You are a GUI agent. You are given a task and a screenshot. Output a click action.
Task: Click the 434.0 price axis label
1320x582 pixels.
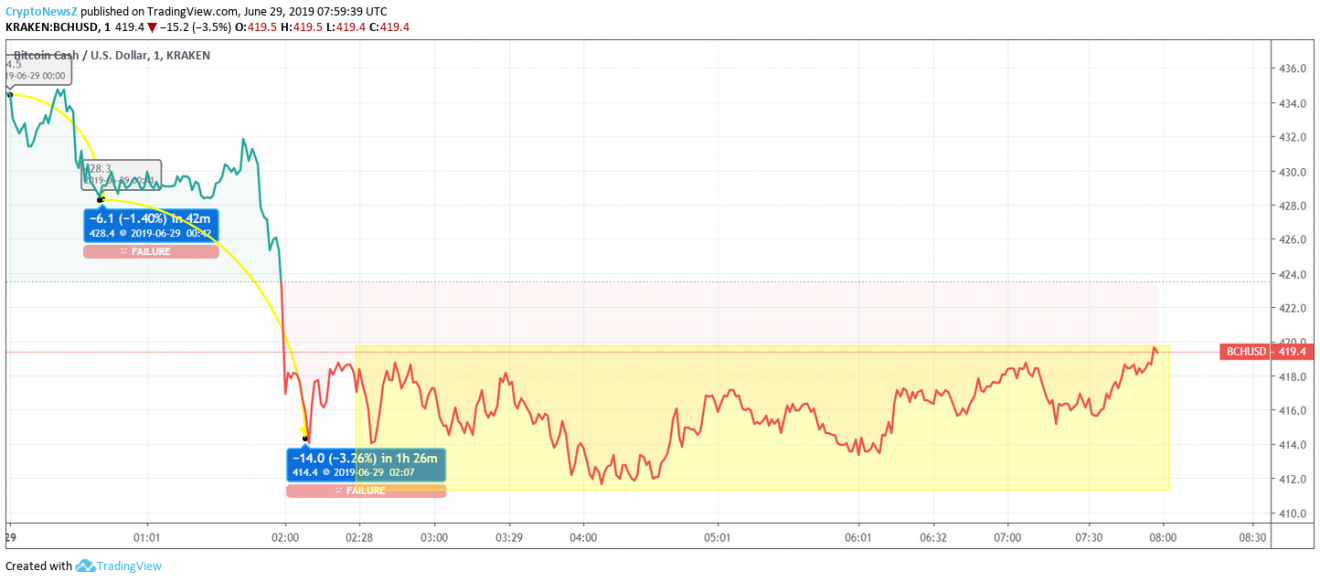coord(1294,104)
